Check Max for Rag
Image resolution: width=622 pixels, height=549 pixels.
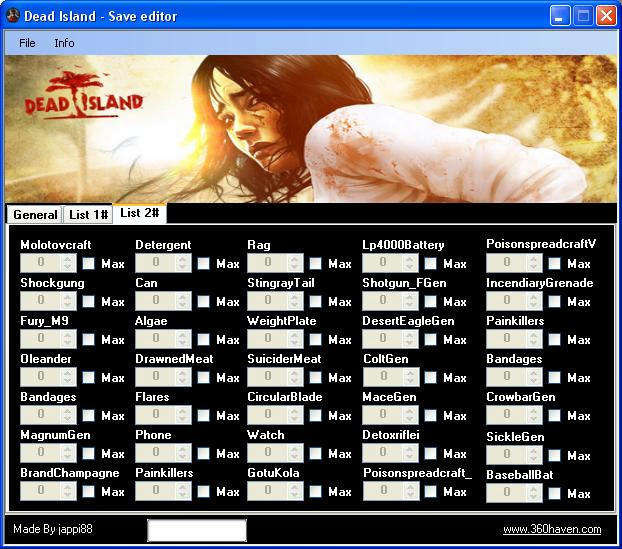(x=315, y=263)
